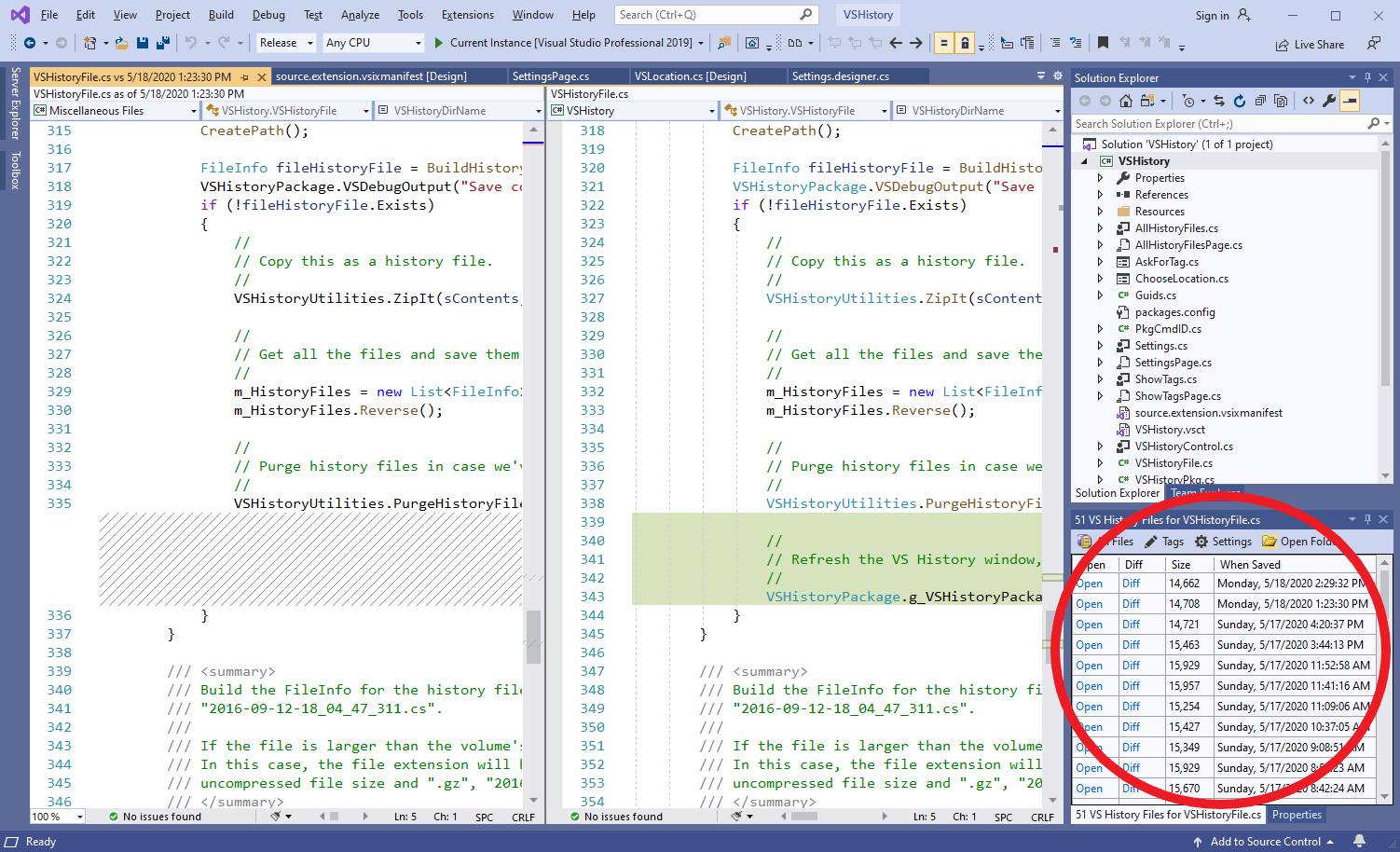Expand the Settings.cs node
This screenshot has height=852, width=1400.
point(1100,346)
